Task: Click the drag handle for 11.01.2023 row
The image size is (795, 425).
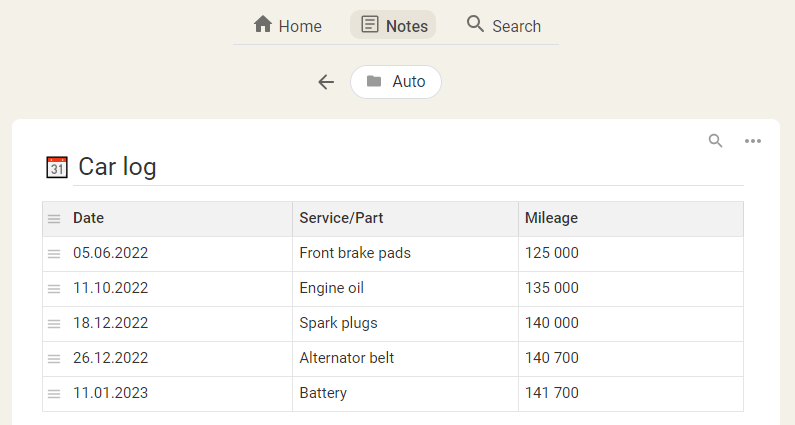Action: coord(54,394)
